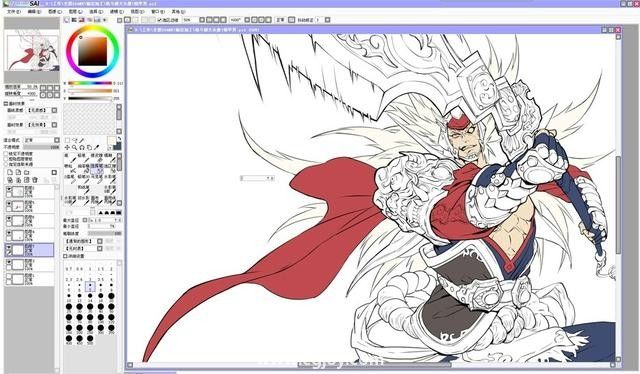Toggle the show selection edge checkbox
Viewport: 640px width, 374px height.
coord(160,20)
